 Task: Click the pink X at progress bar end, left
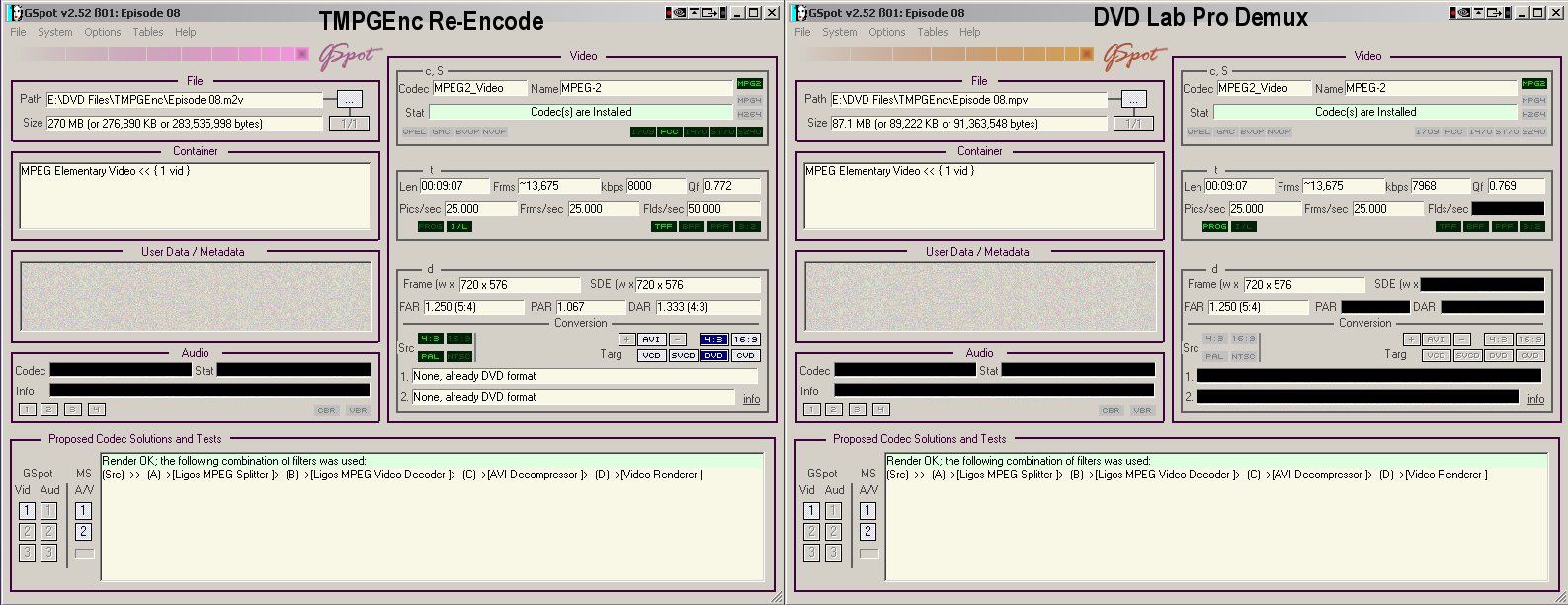point(302,54)
